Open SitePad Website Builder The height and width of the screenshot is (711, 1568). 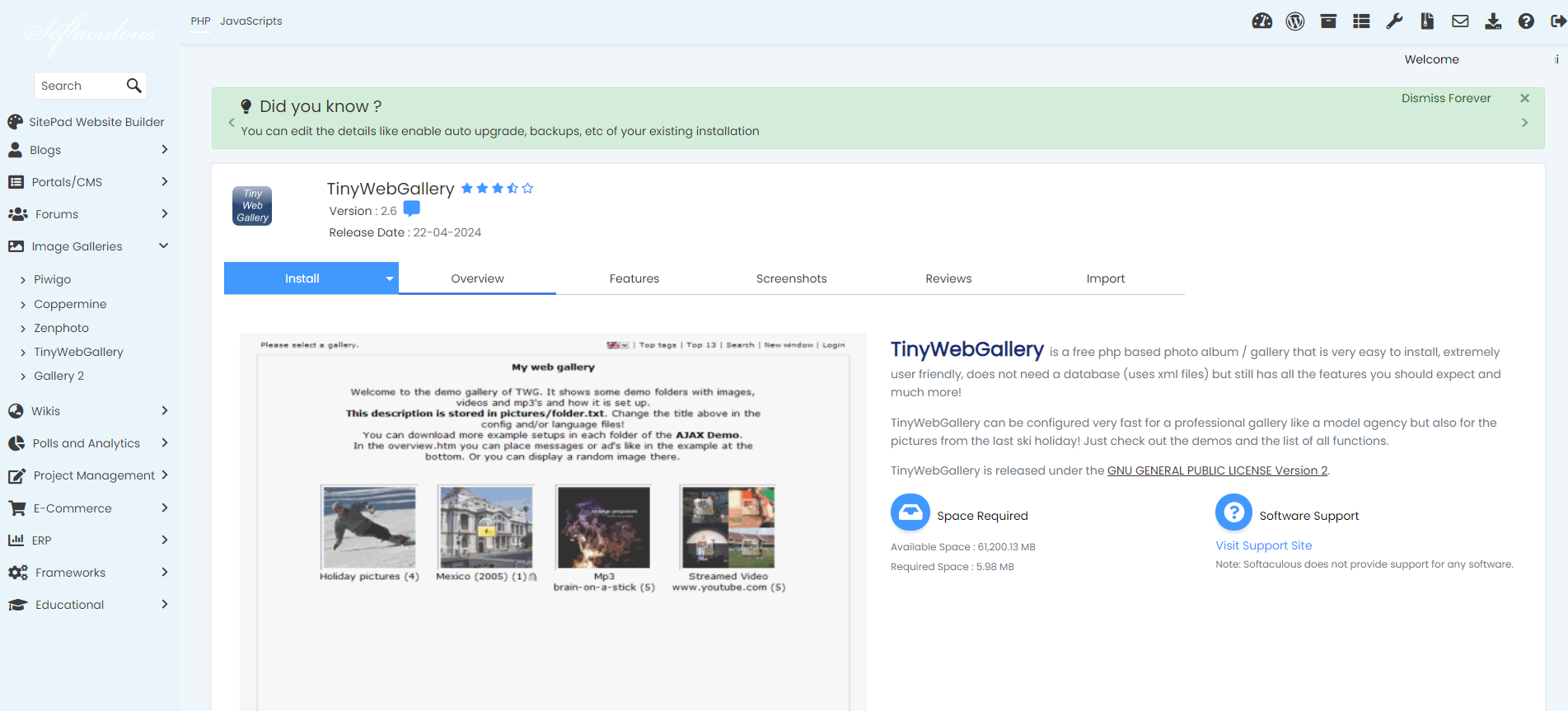pyautogui.click(x=96, y=122)
